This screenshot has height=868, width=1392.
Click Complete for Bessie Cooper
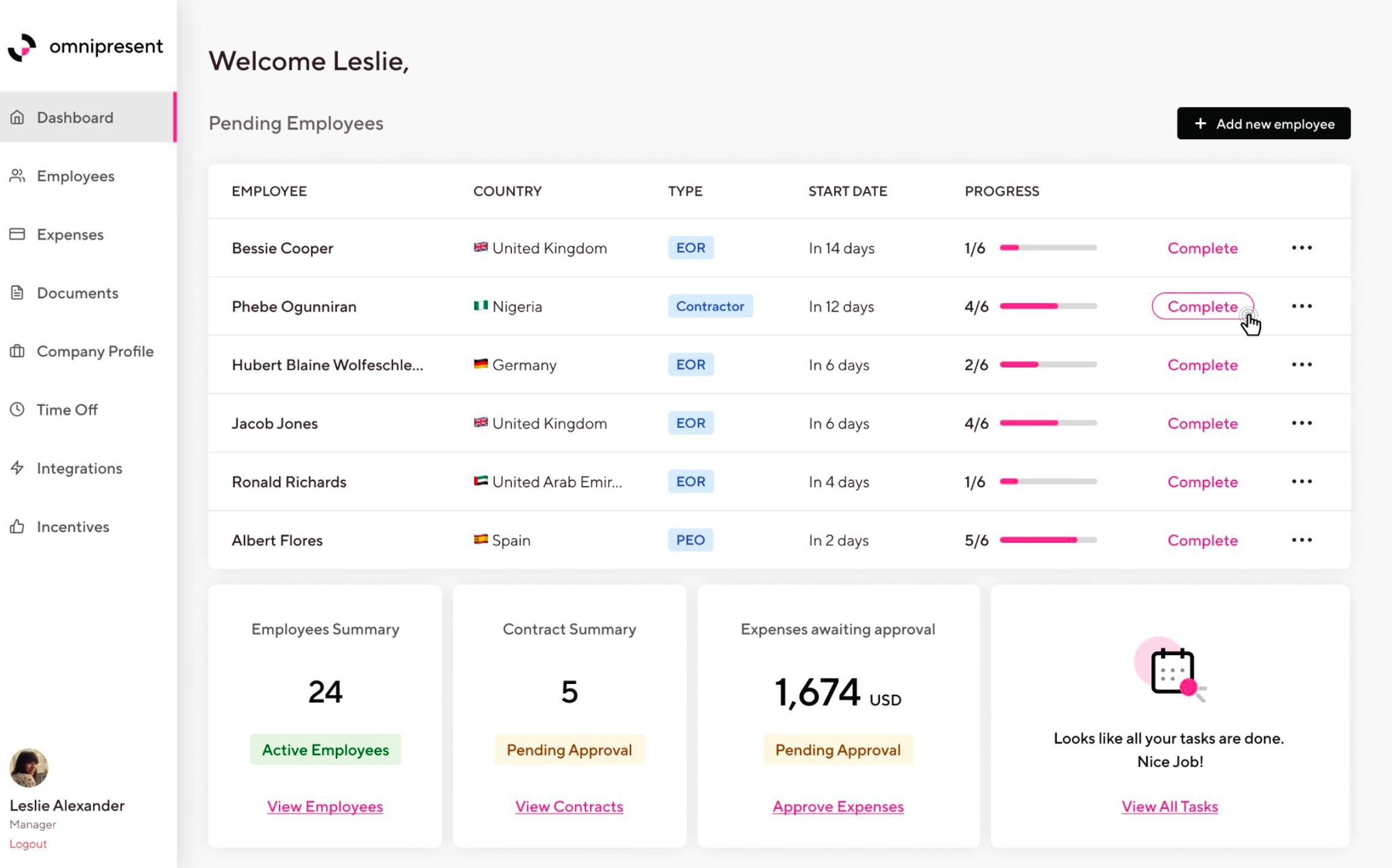coord(1202,248)
